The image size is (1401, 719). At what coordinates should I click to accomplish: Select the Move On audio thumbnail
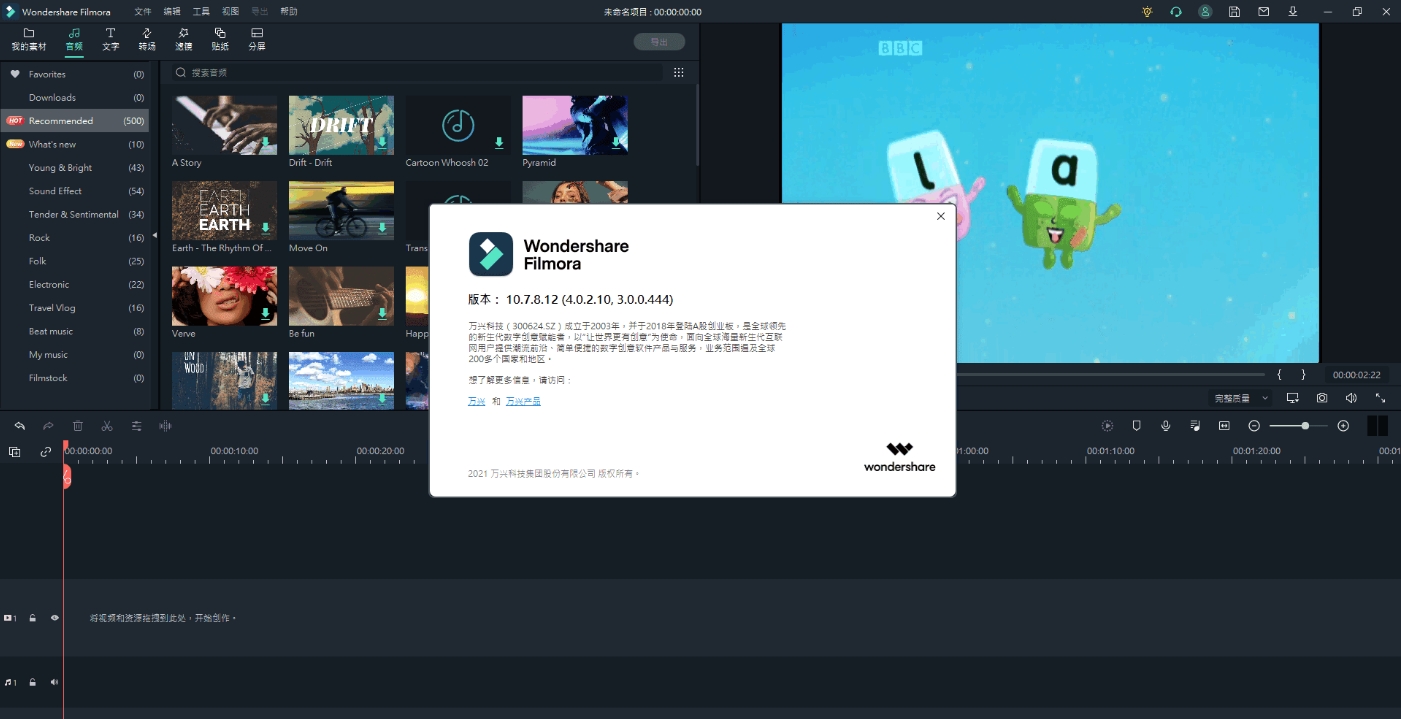(341, 210)
